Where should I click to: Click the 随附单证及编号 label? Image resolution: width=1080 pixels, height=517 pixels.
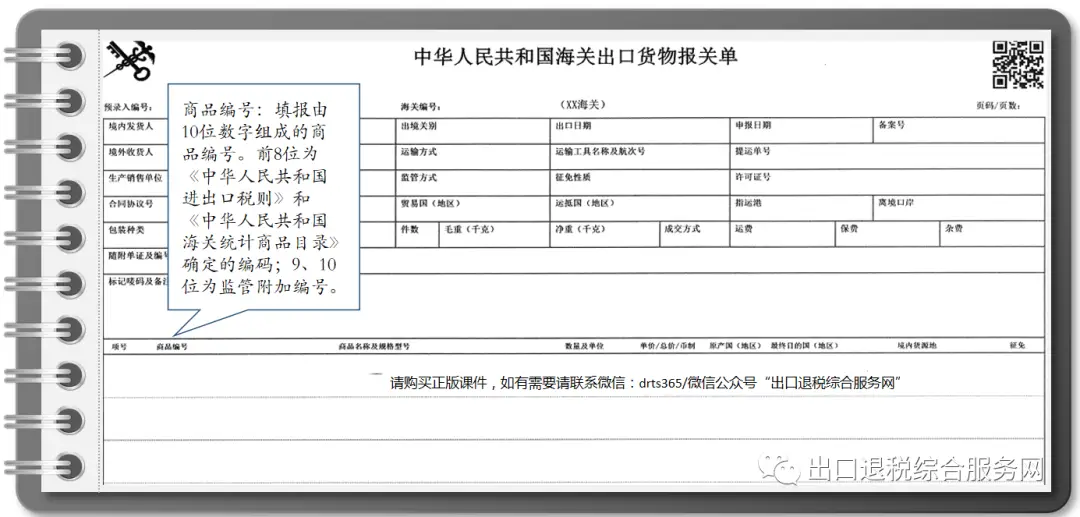(x=138, y=255)
